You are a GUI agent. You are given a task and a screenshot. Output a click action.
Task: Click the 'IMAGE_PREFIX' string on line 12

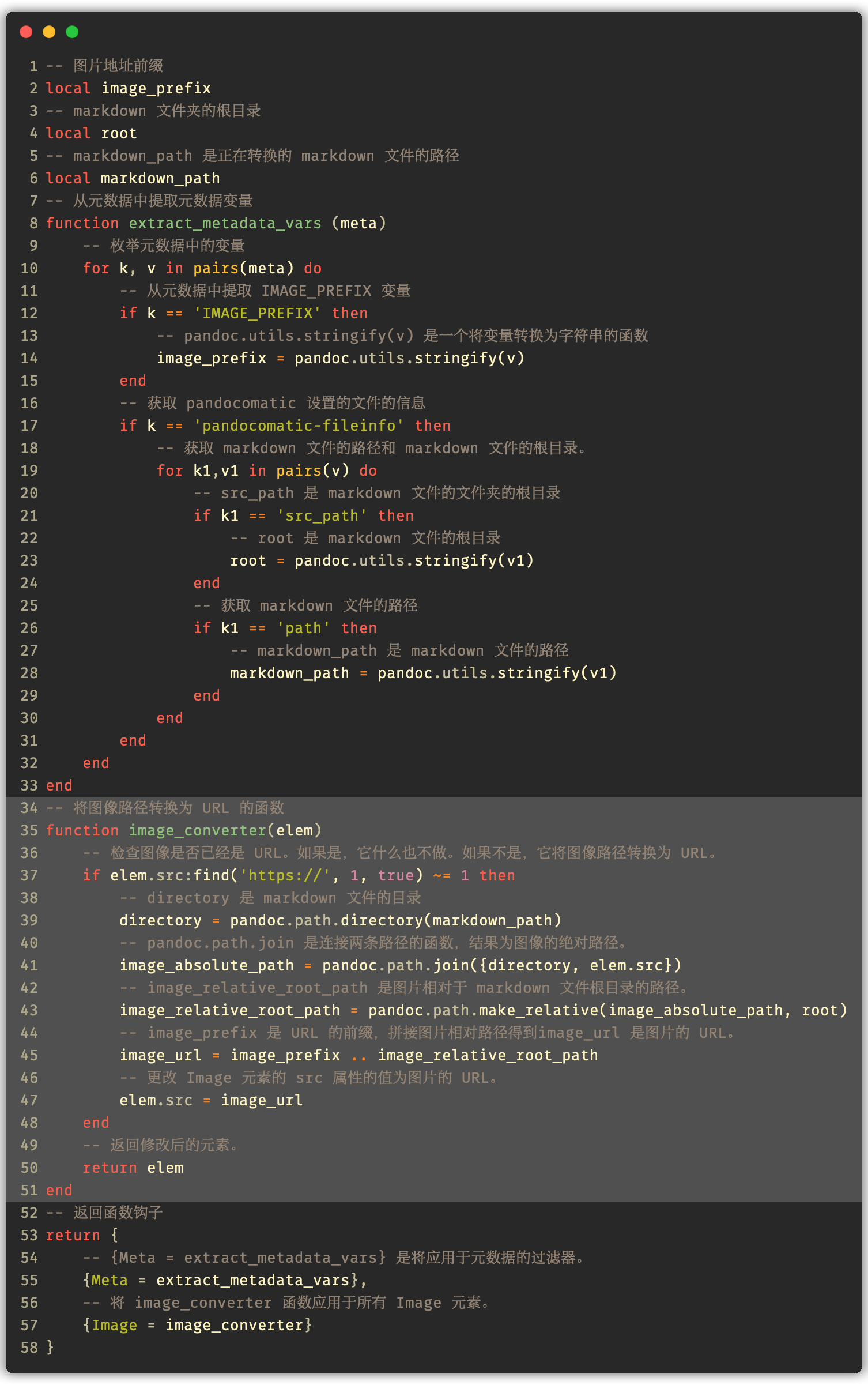258,313
